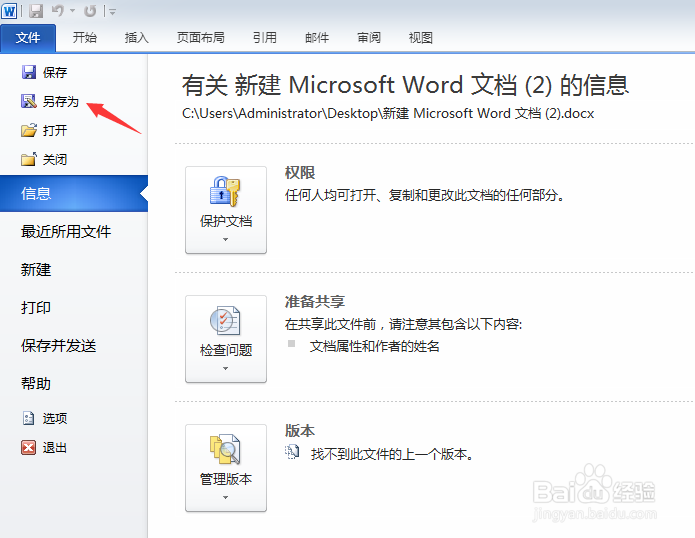Click the 在共享此文件前 notice text
Image resolution: width=695 pixels, height=538 pixels.
coord(403,324)
